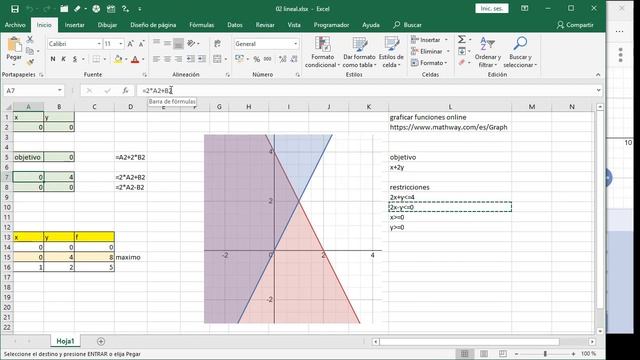
Task: Add a new sheet plus icon
Action: [x=101, y=341]
